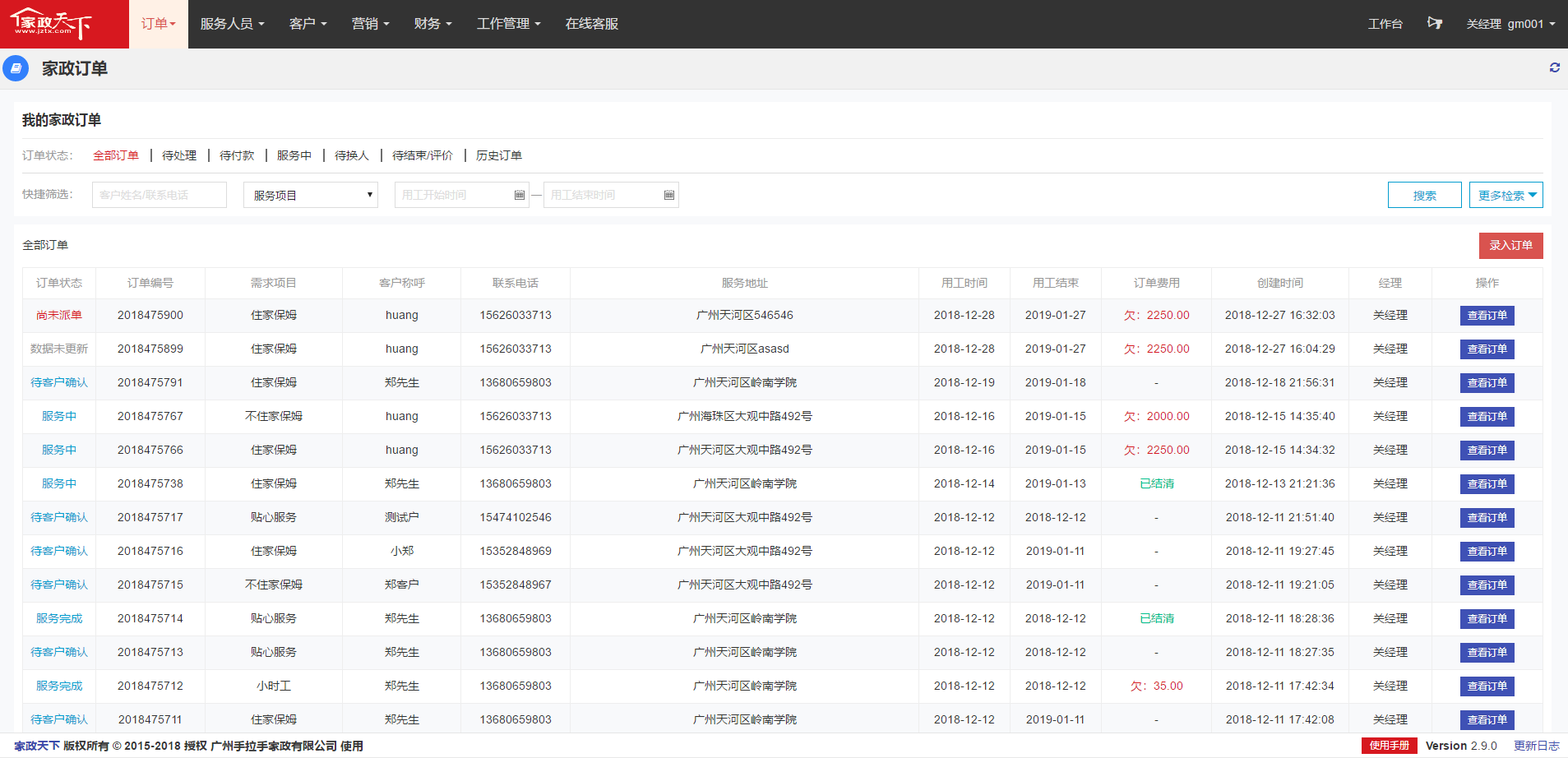Click 家政天下 footer link
The height and width of the screenshot is (758, 1568).
[37, 746]
